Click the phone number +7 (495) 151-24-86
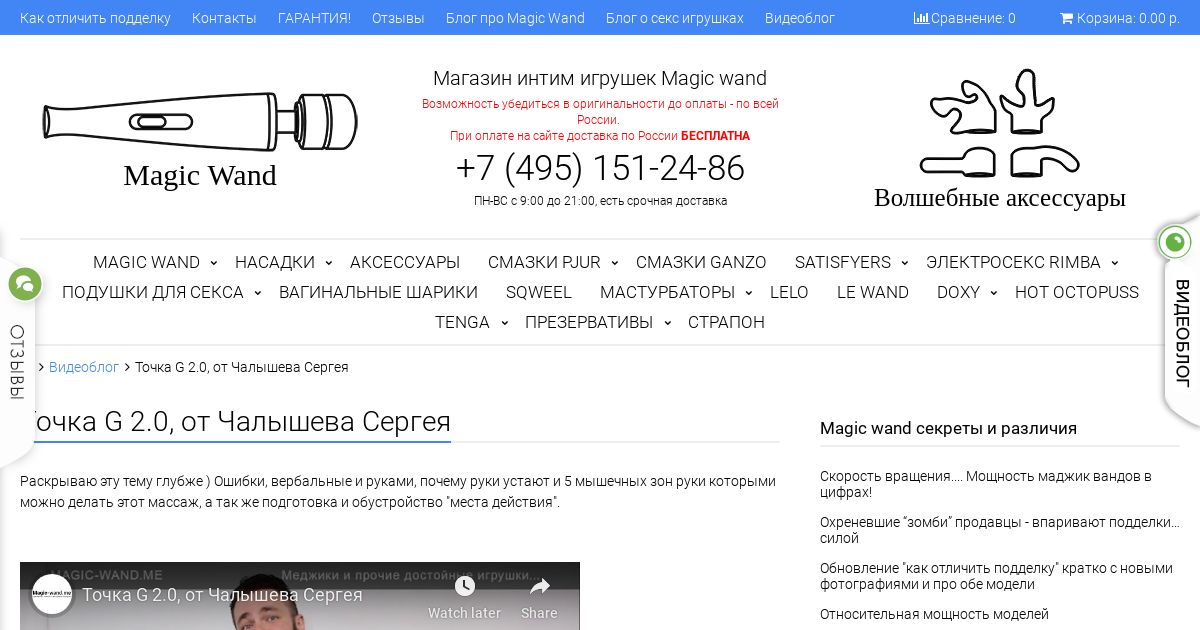This screenshot has height=630, width=1200. (x=600, y=168)
